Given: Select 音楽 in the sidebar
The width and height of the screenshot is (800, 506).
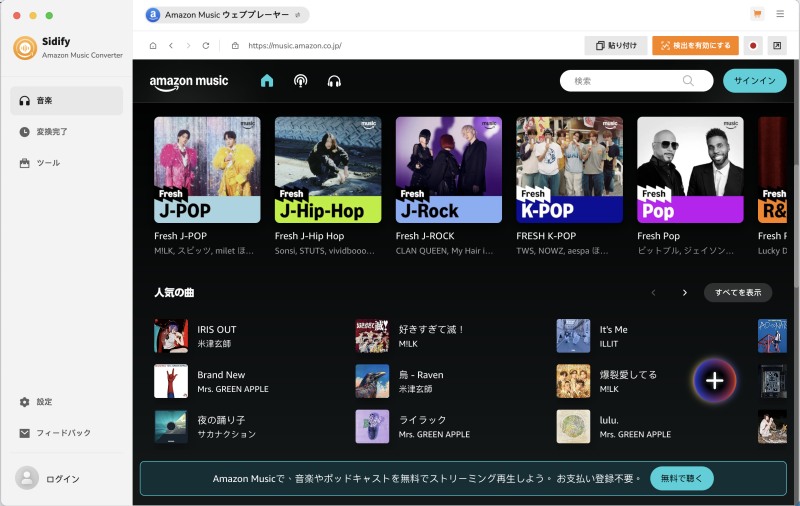Looking at the screenshot, I should pyautogui.click(x=66, y=100).
